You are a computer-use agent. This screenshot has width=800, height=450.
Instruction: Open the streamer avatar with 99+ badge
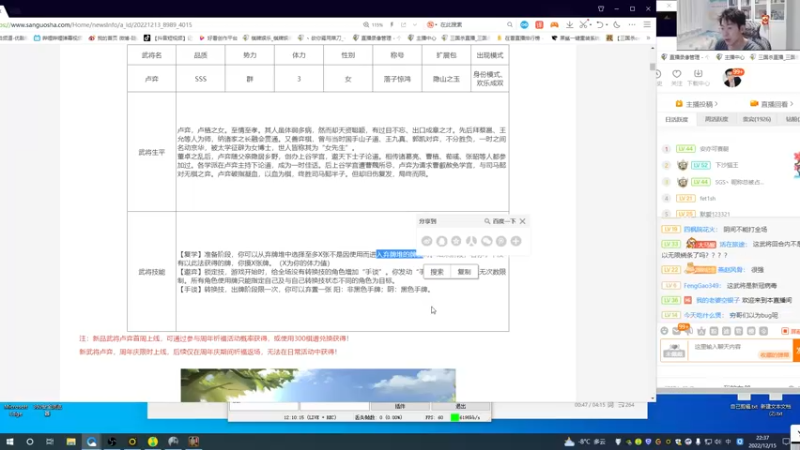[733, 78]
